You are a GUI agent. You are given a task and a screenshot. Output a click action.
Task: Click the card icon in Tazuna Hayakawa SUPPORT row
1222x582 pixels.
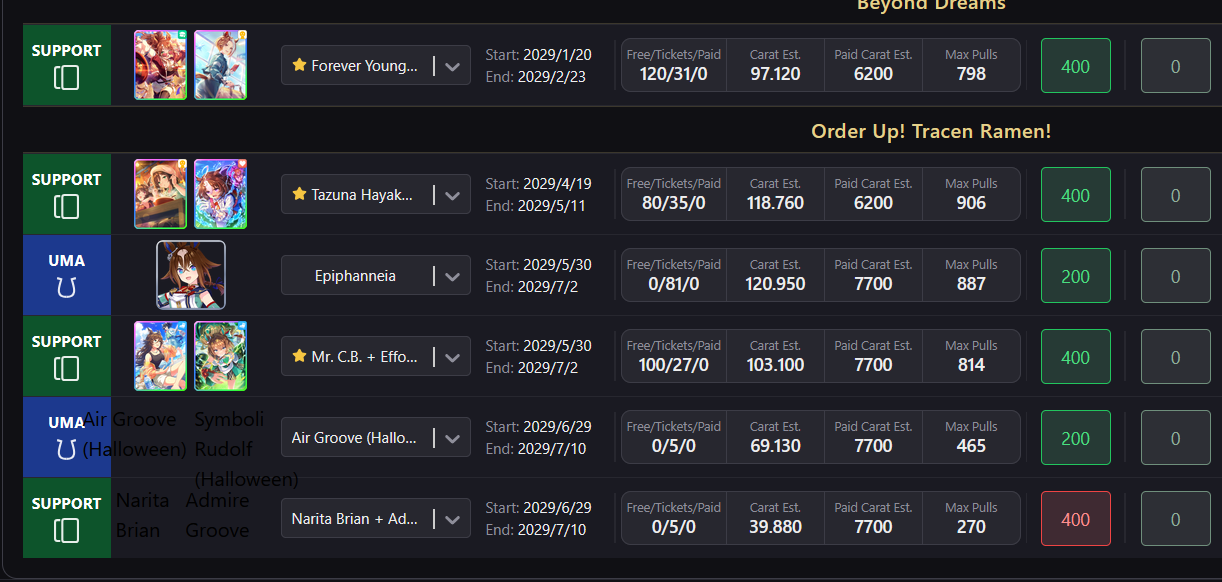67,207
